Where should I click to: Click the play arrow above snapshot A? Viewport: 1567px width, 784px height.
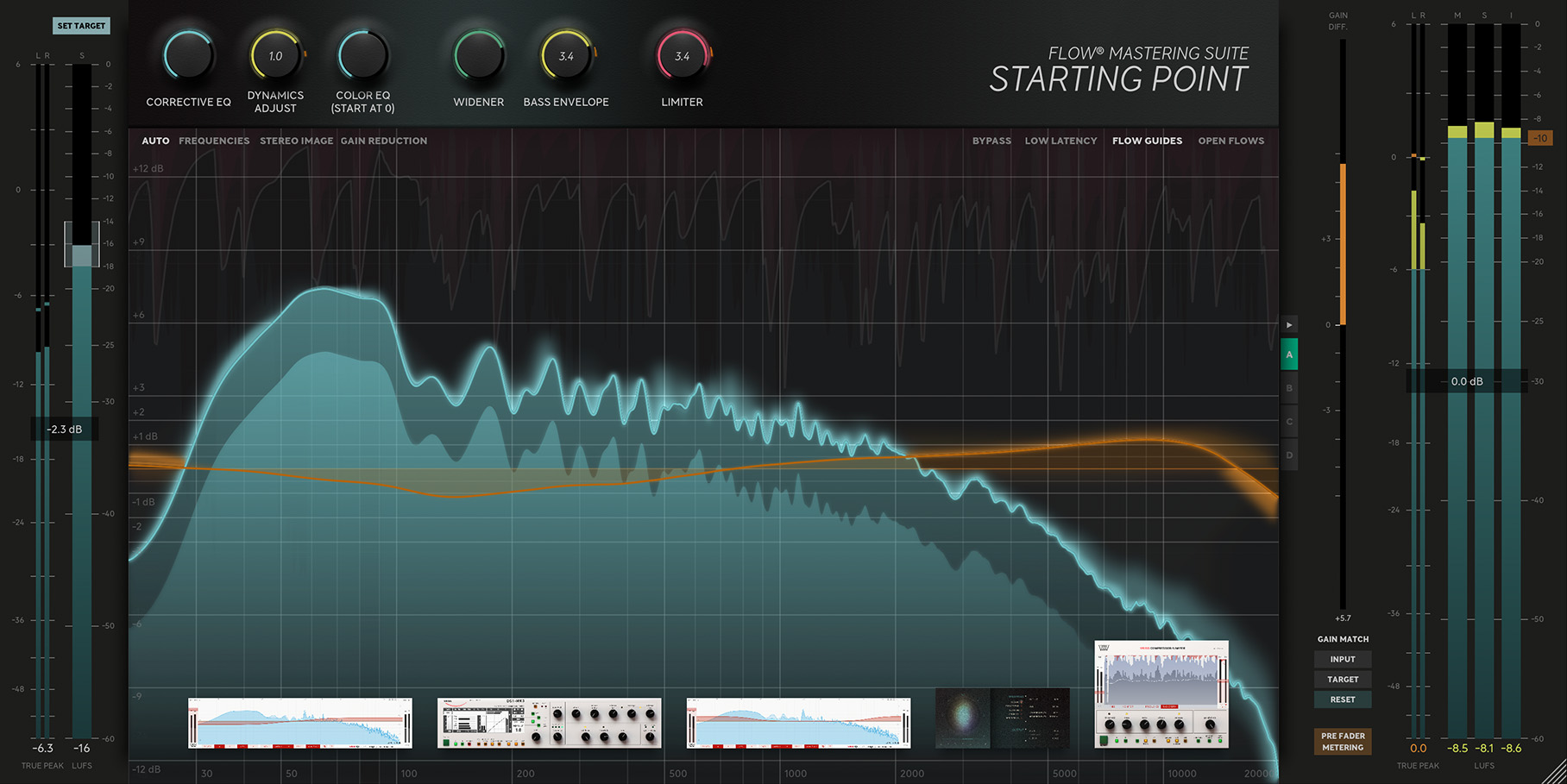[1289, 325]
